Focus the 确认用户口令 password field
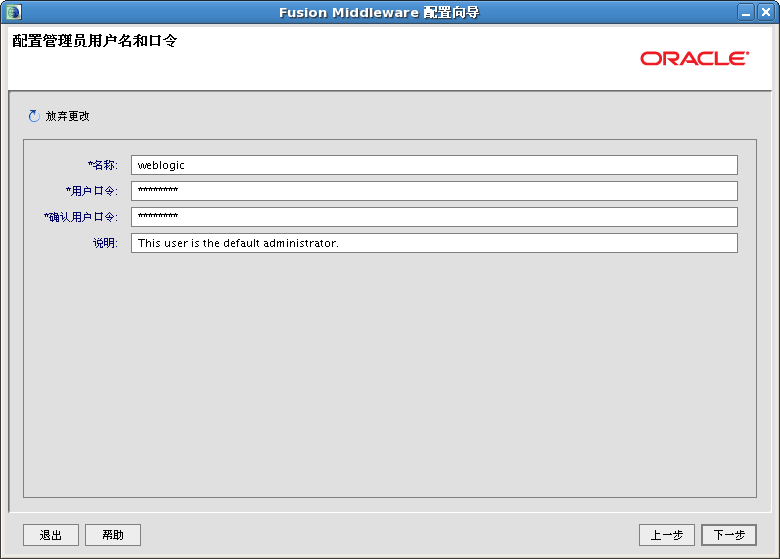The image size is (780, 559). point(434,217)
